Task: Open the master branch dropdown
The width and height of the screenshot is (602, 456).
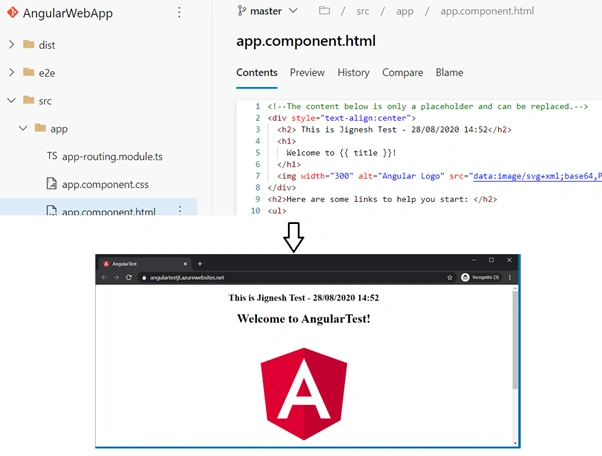Action: point(267,11)
